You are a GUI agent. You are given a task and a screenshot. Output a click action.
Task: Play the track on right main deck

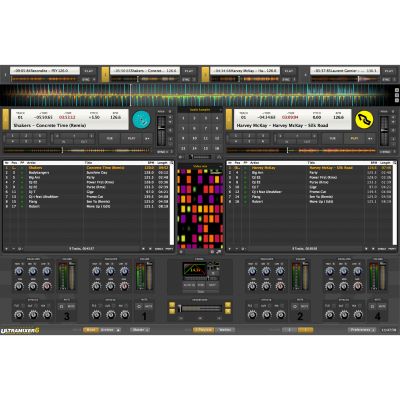[x=354, y=139]
